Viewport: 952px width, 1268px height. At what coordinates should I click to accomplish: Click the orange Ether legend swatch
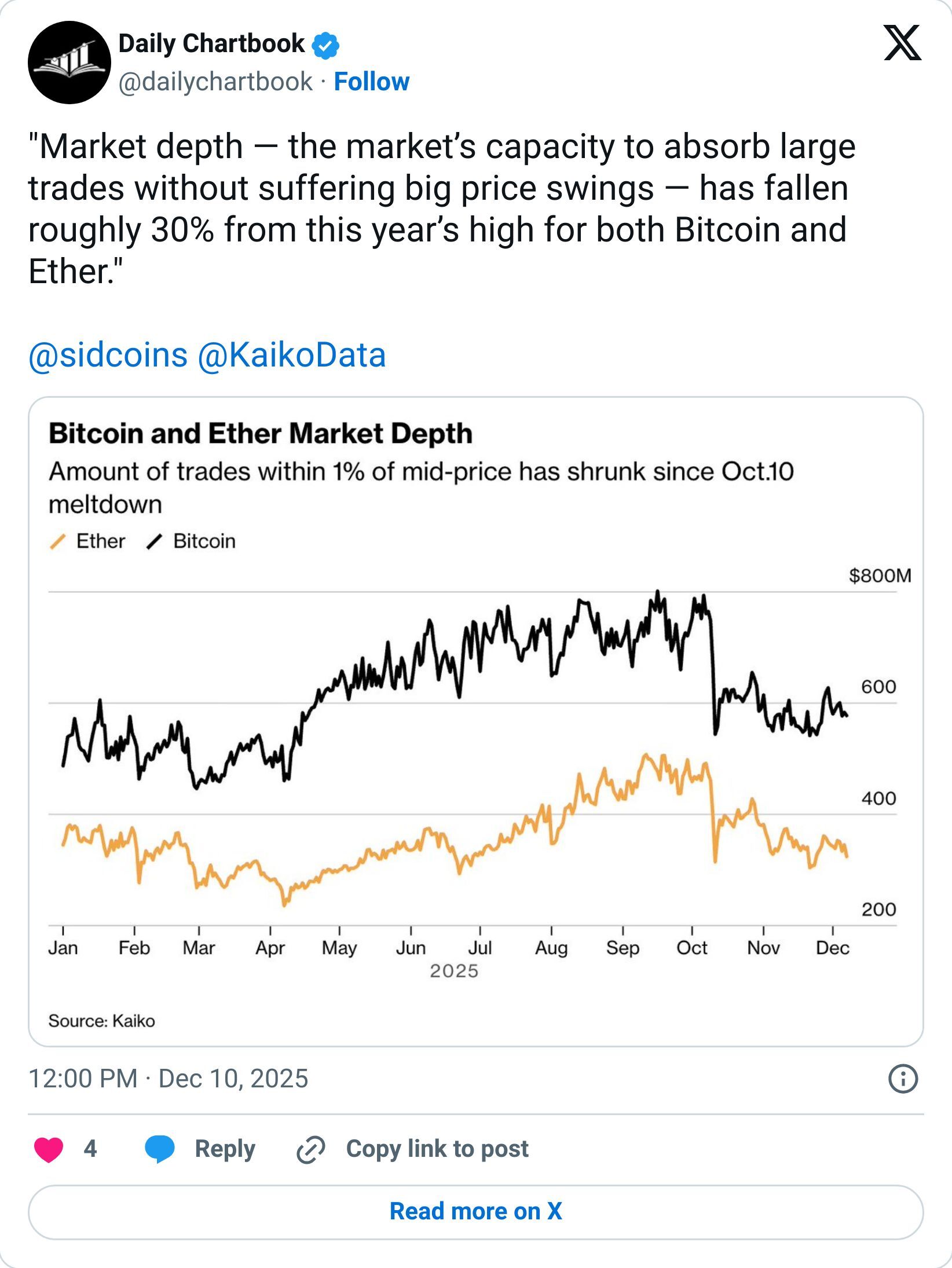click(58, 542)
